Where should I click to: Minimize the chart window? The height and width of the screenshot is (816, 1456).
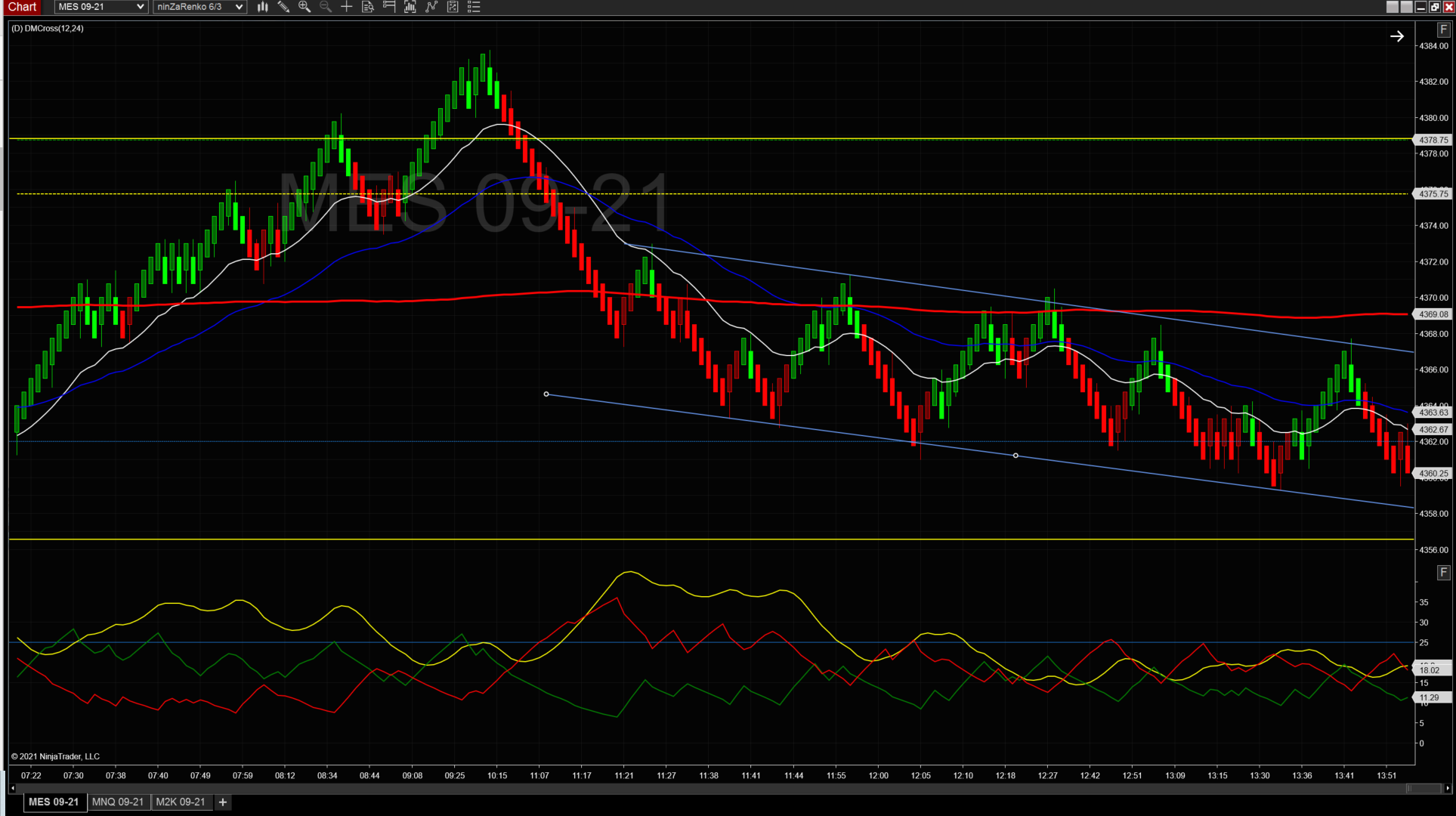tap(1420, 7)
